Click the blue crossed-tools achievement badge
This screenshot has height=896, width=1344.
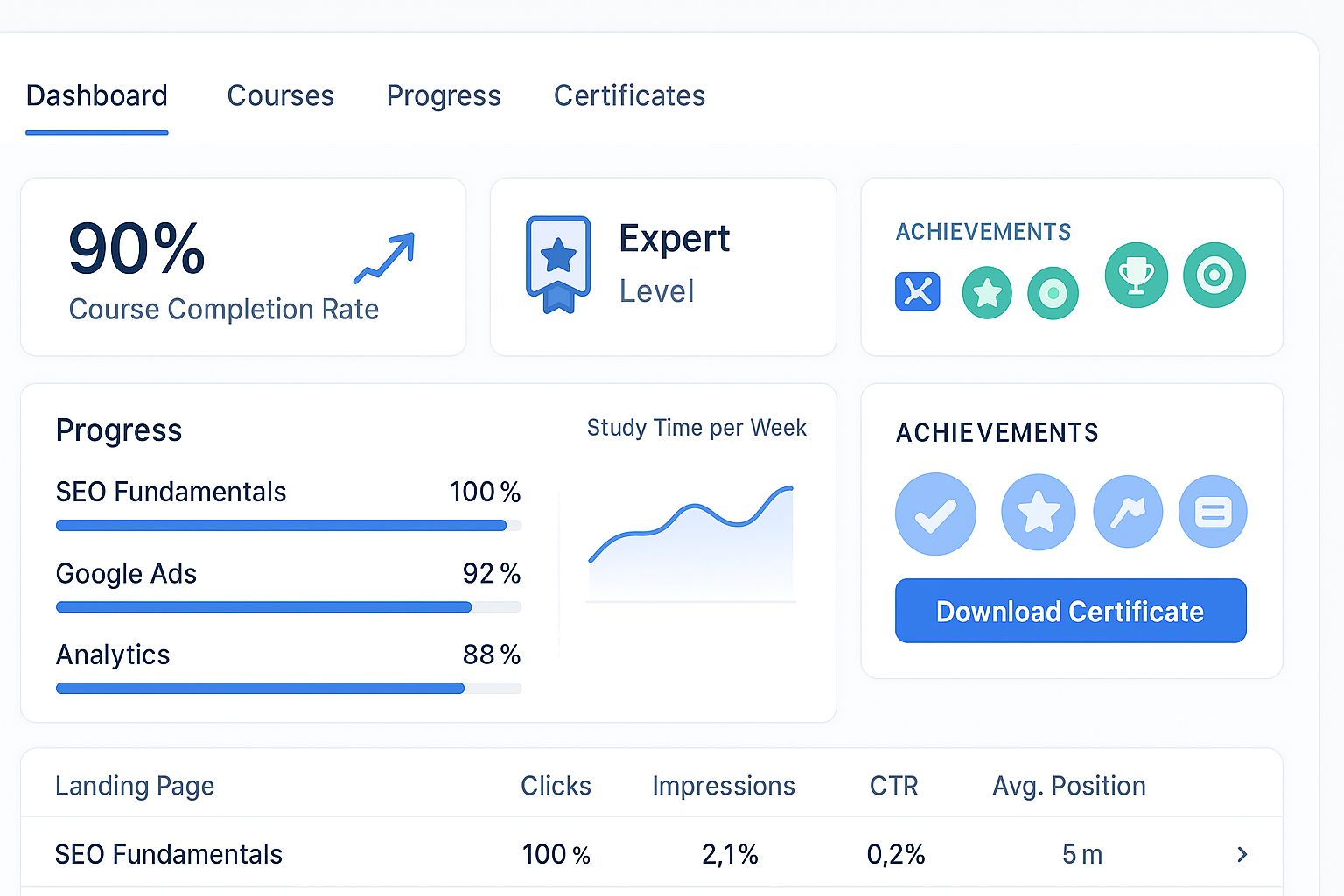[917, 291]
